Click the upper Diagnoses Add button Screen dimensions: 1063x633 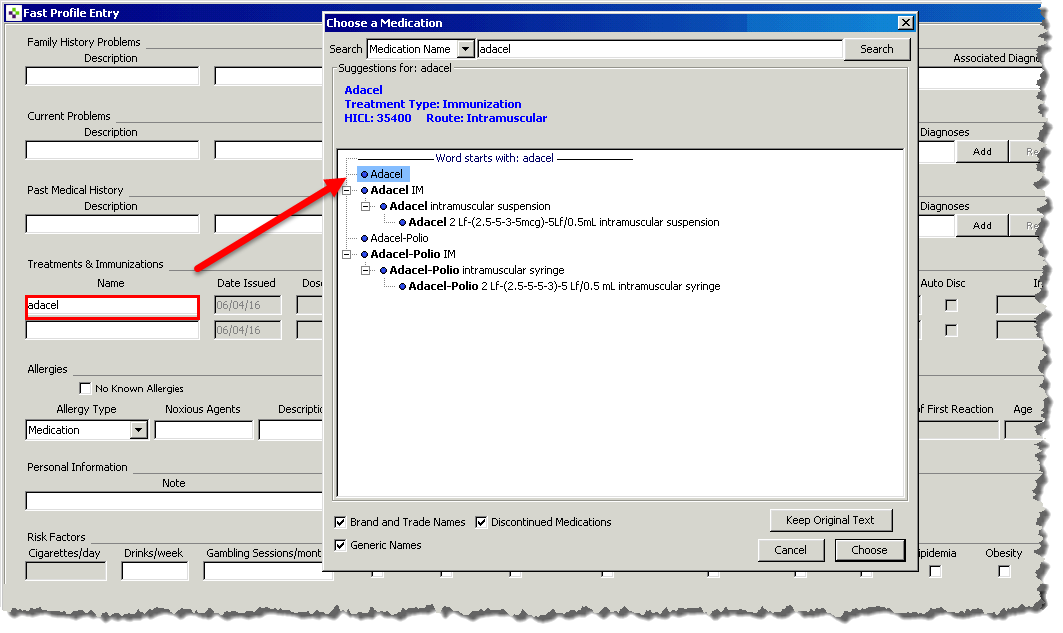tap(982, 152)
